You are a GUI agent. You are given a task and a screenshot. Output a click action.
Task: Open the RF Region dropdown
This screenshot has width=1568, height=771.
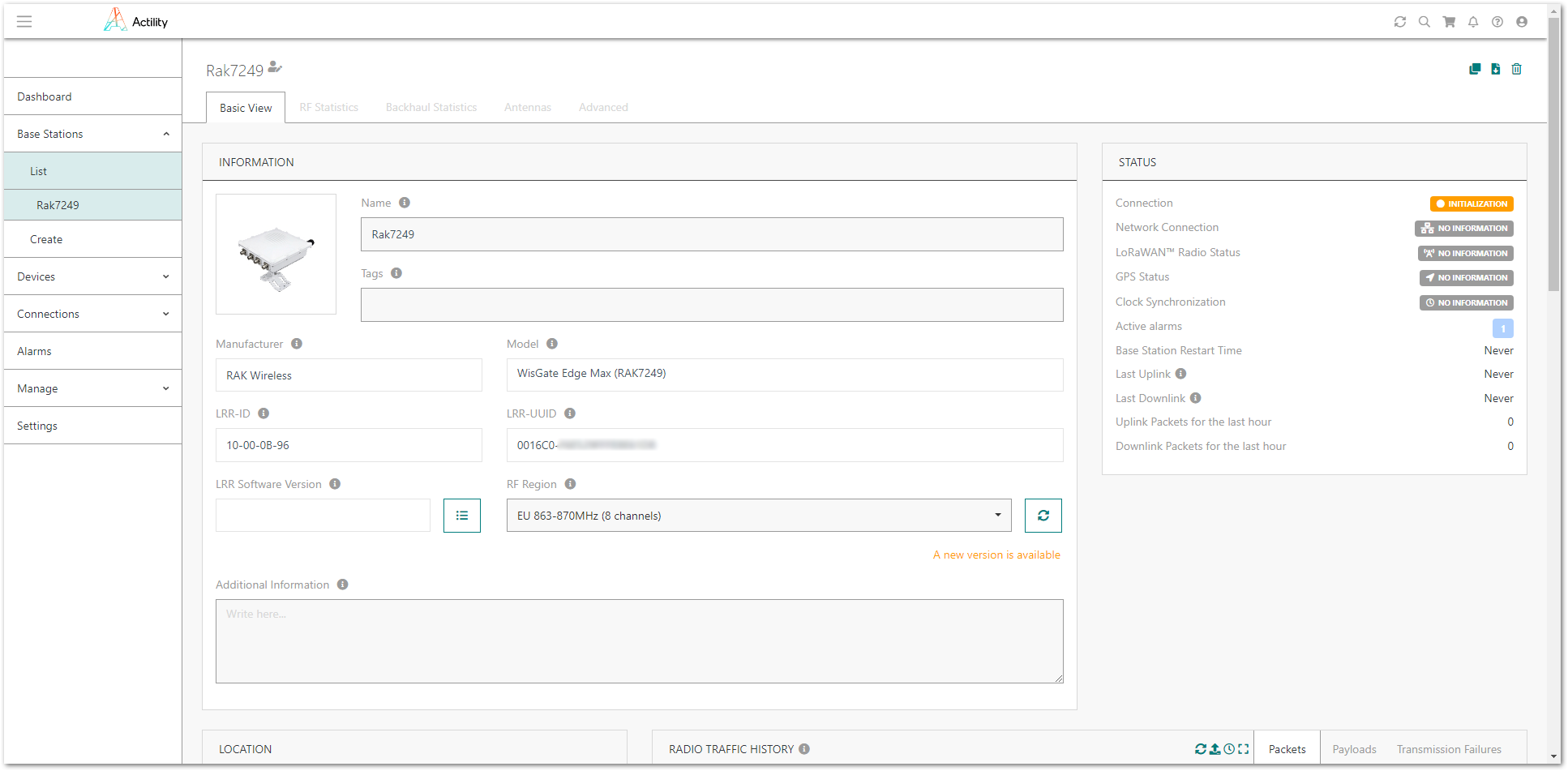pos(758,516)
